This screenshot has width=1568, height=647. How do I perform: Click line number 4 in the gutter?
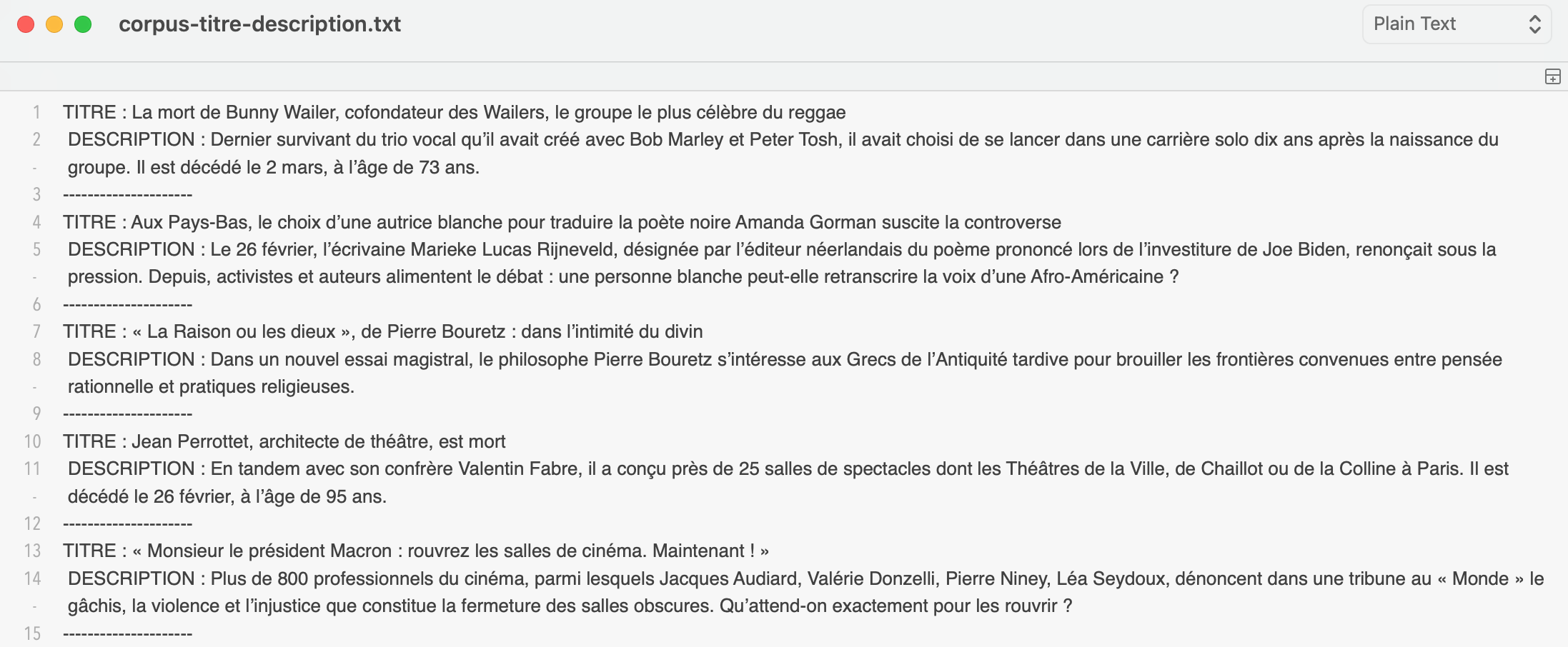[36, 222]
